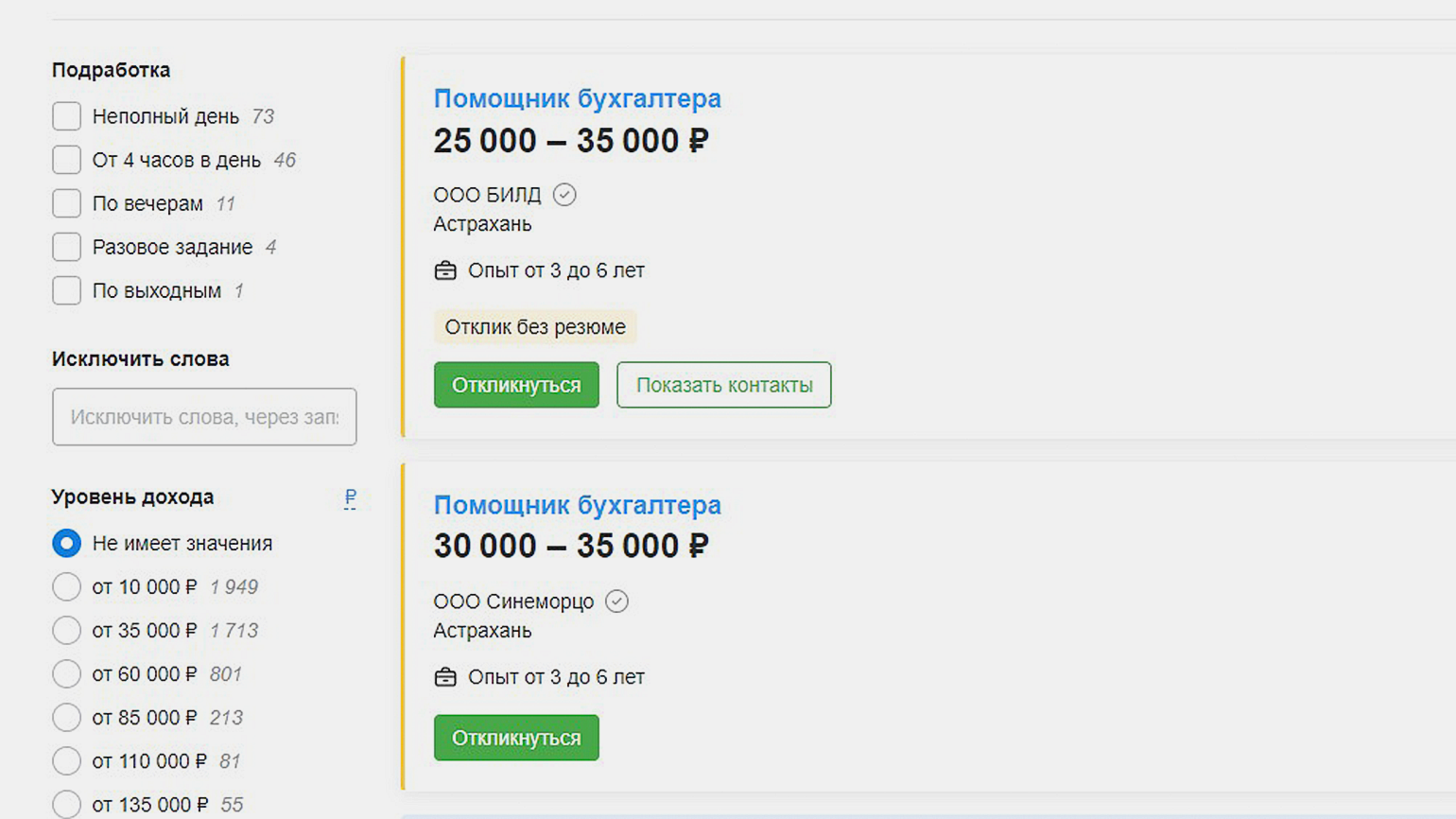Tick the По вечерам checkbox

point(66,203)
